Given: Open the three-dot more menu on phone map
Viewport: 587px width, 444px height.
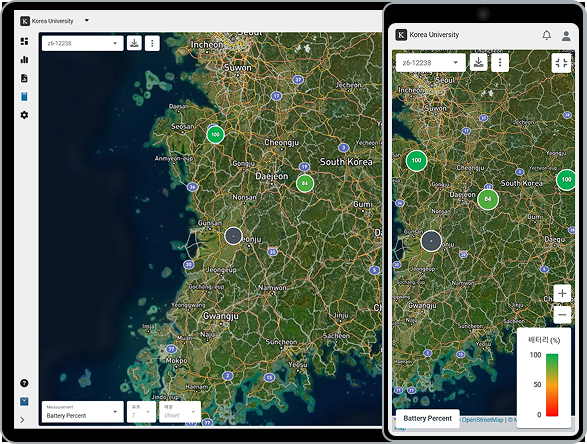Looking at the screenshot, I should 500,63.
